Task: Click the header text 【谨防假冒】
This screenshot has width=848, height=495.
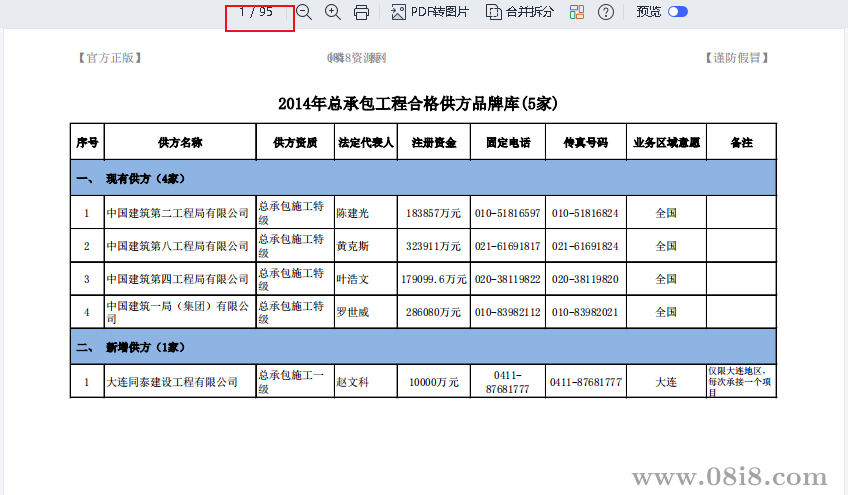Action: click(737, 58)
